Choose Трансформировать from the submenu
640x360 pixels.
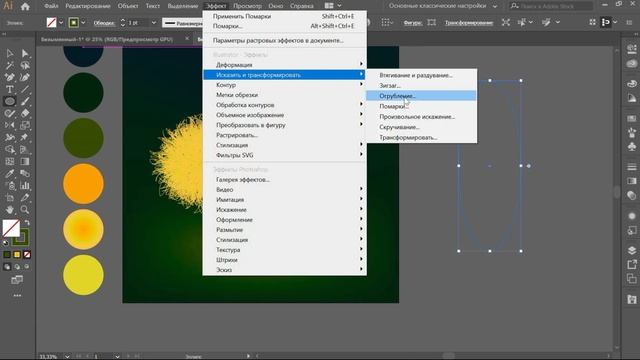(x=421, y=138)
